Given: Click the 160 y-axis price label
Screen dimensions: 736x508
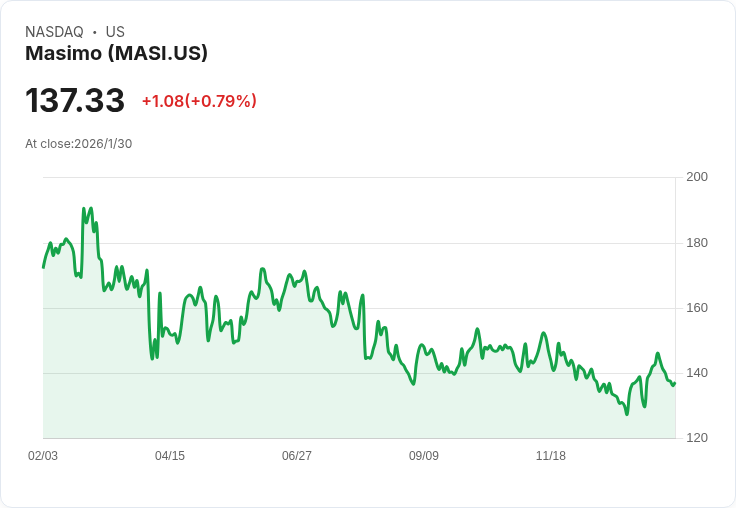Looking at the screenshot, I should (x=697, y=308).
